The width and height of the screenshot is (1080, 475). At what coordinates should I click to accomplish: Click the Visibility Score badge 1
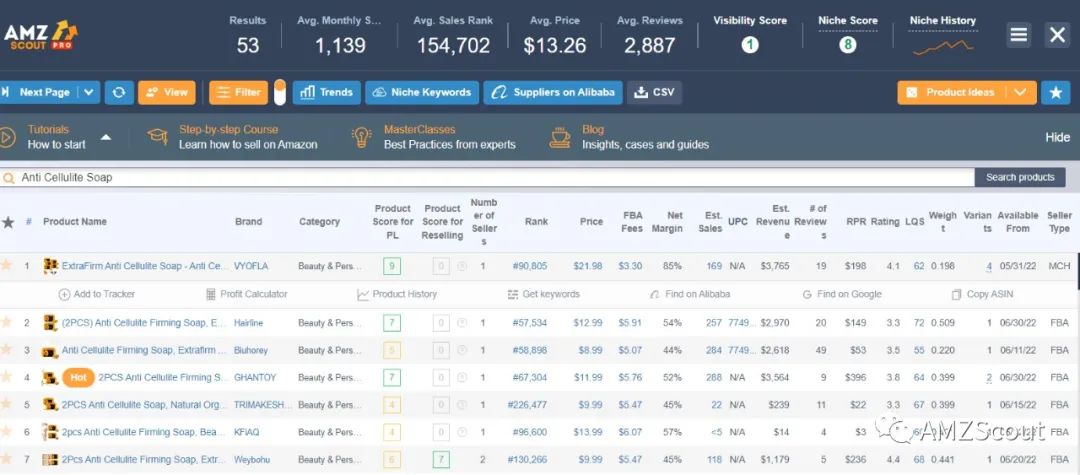click(749, 45)
